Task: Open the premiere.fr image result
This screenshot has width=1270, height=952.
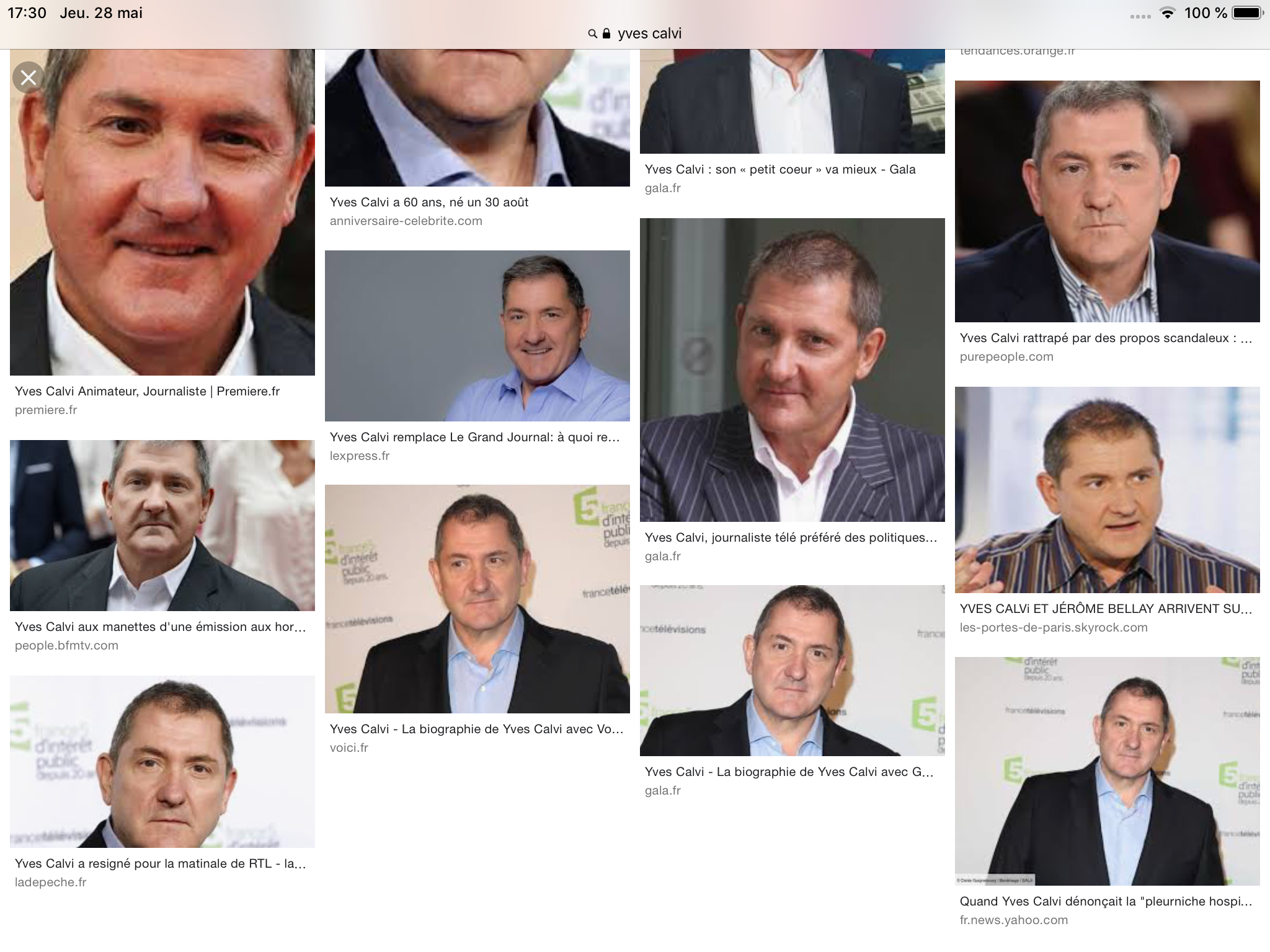Action: coord(162,212)
